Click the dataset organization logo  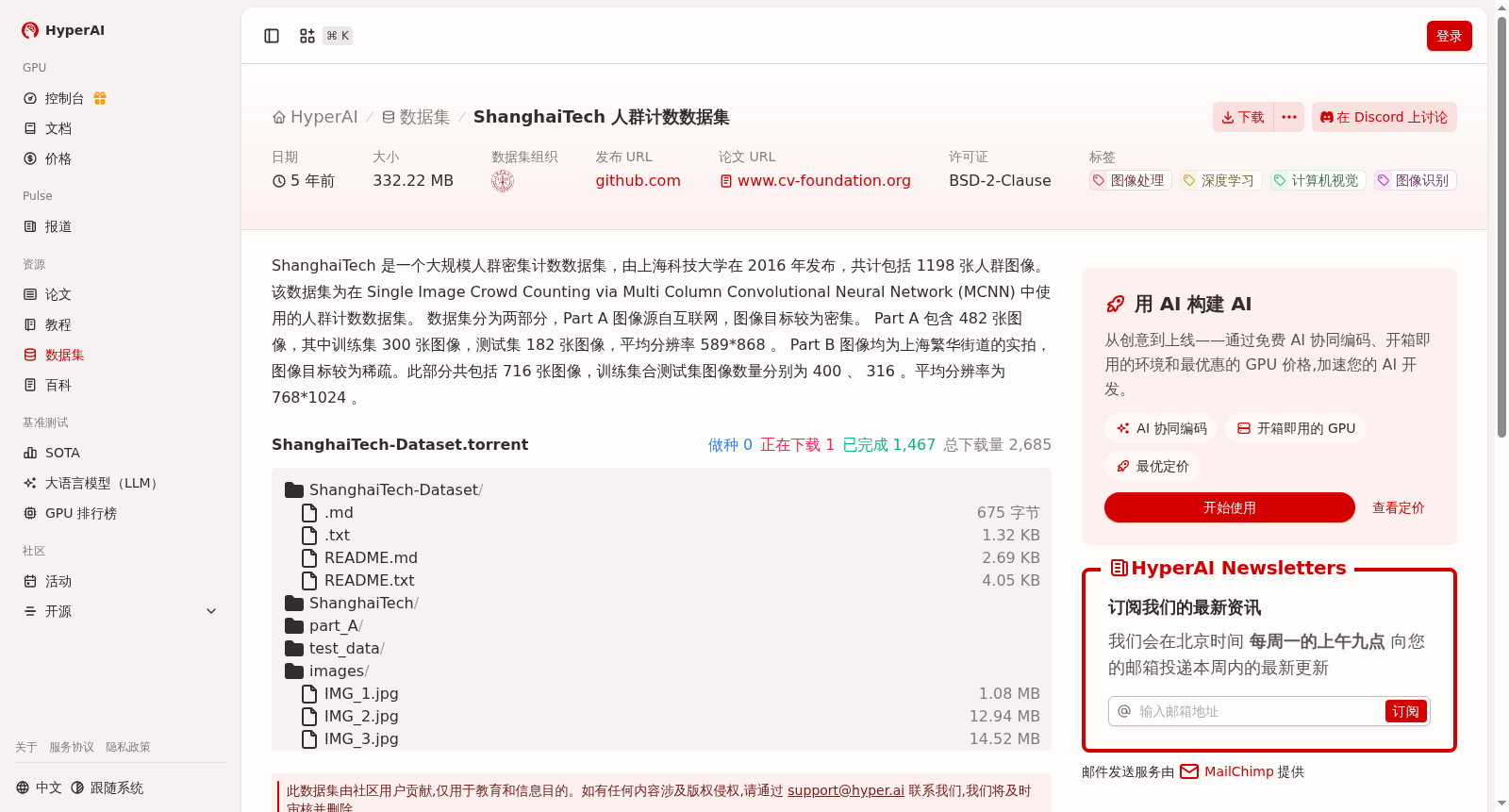pos(503,181)
